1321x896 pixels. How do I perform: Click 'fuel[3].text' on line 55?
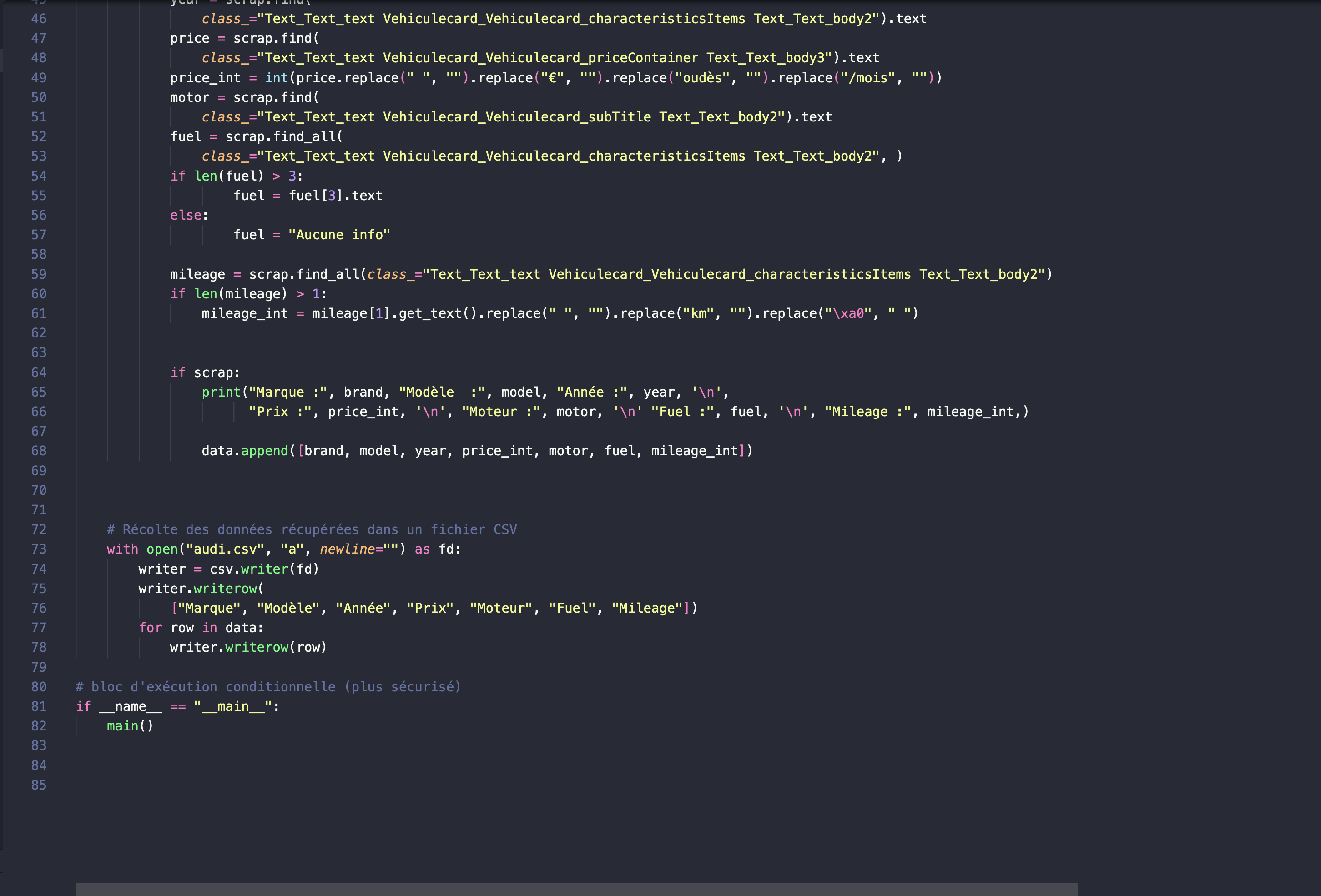(x=335, y=196)
